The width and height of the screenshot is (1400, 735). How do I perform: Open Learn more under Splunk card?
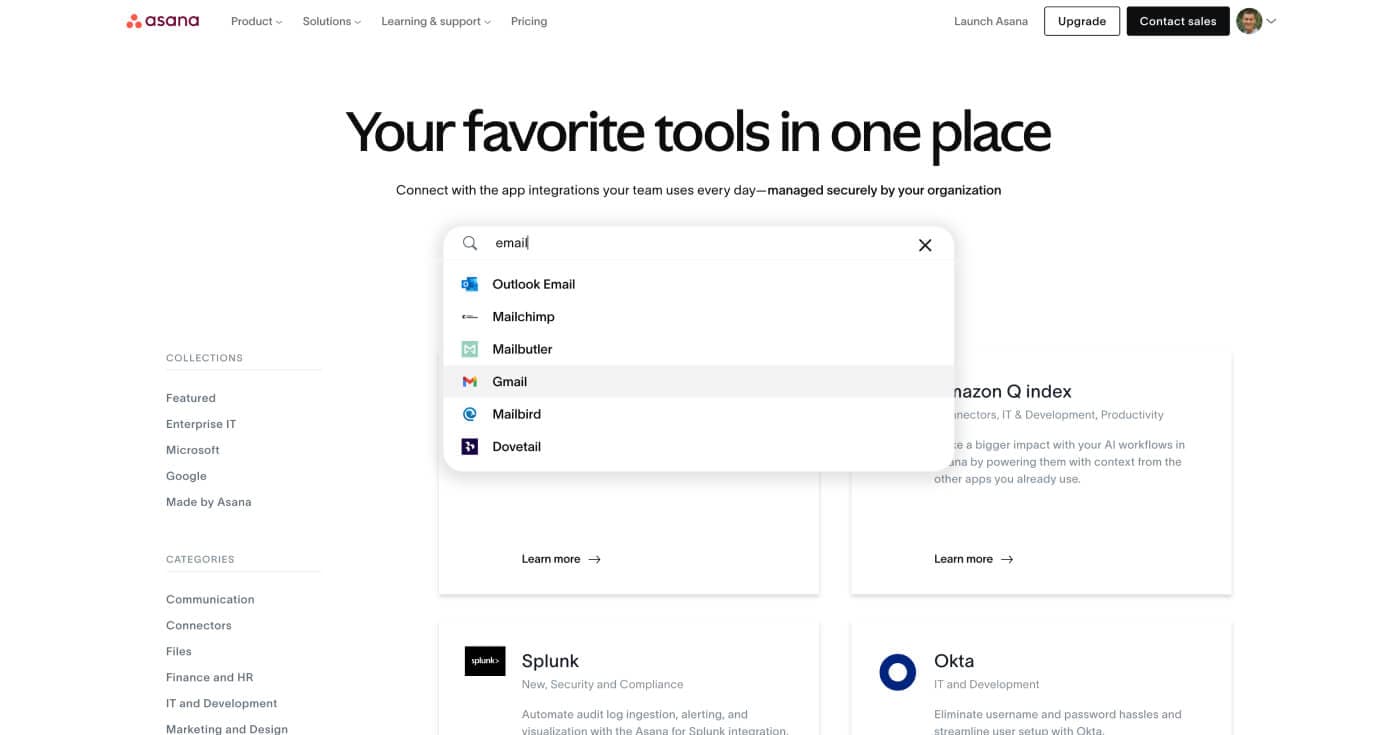(x=561, y=558)
